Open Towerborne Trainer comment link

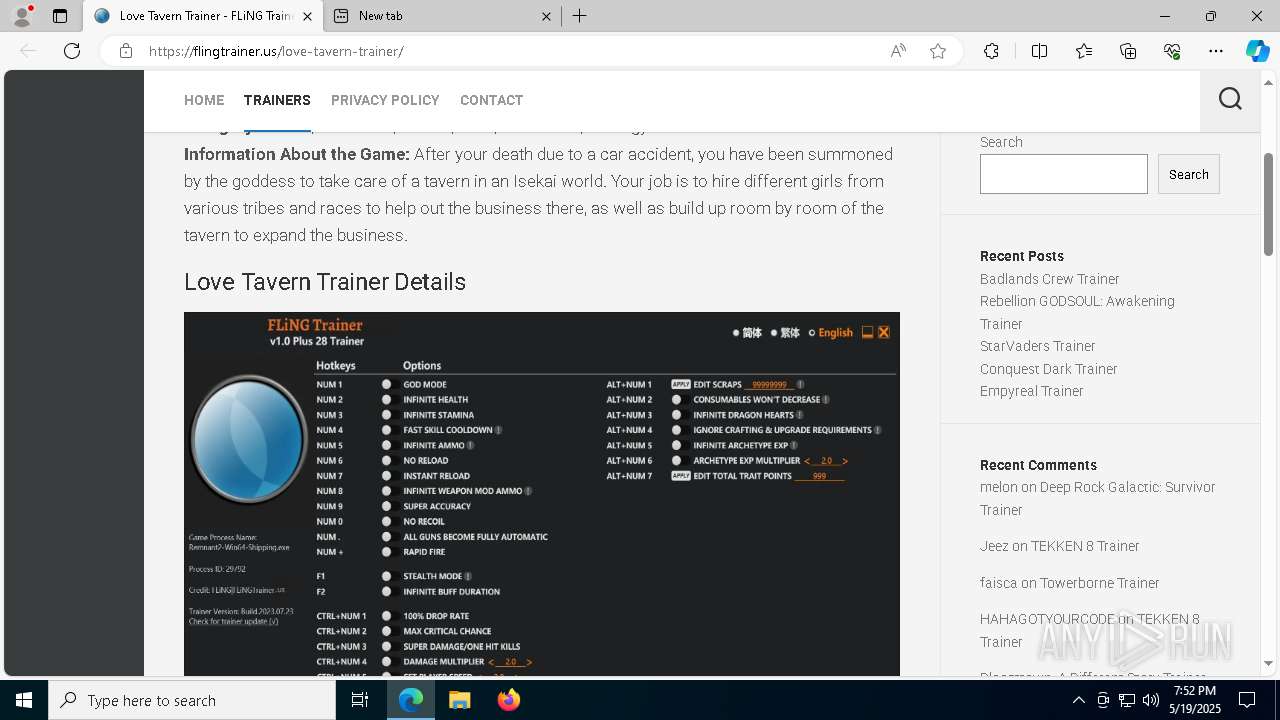[x=1099, y=583]
